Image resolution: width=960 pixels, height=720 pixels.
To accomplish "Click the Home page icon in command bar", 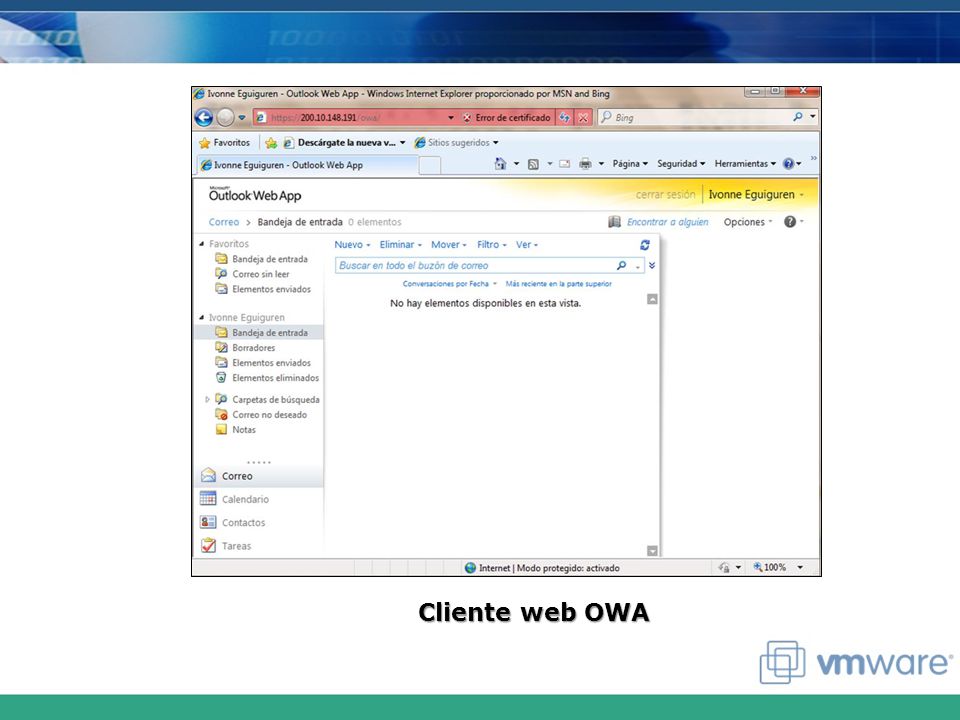I will [500, 163].
